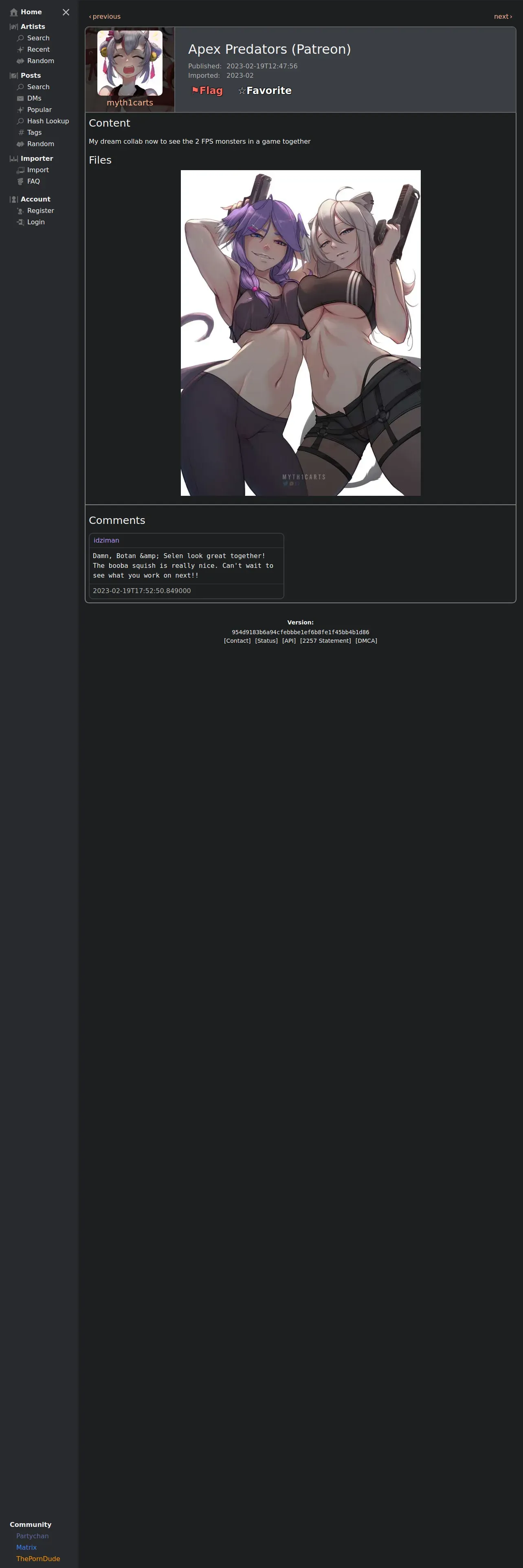The height and width of the screenshot is (1568, 523).
Task: Click comment timestamp 2023-02-19T17:52:50.849000
Action: tap(142, 591)
